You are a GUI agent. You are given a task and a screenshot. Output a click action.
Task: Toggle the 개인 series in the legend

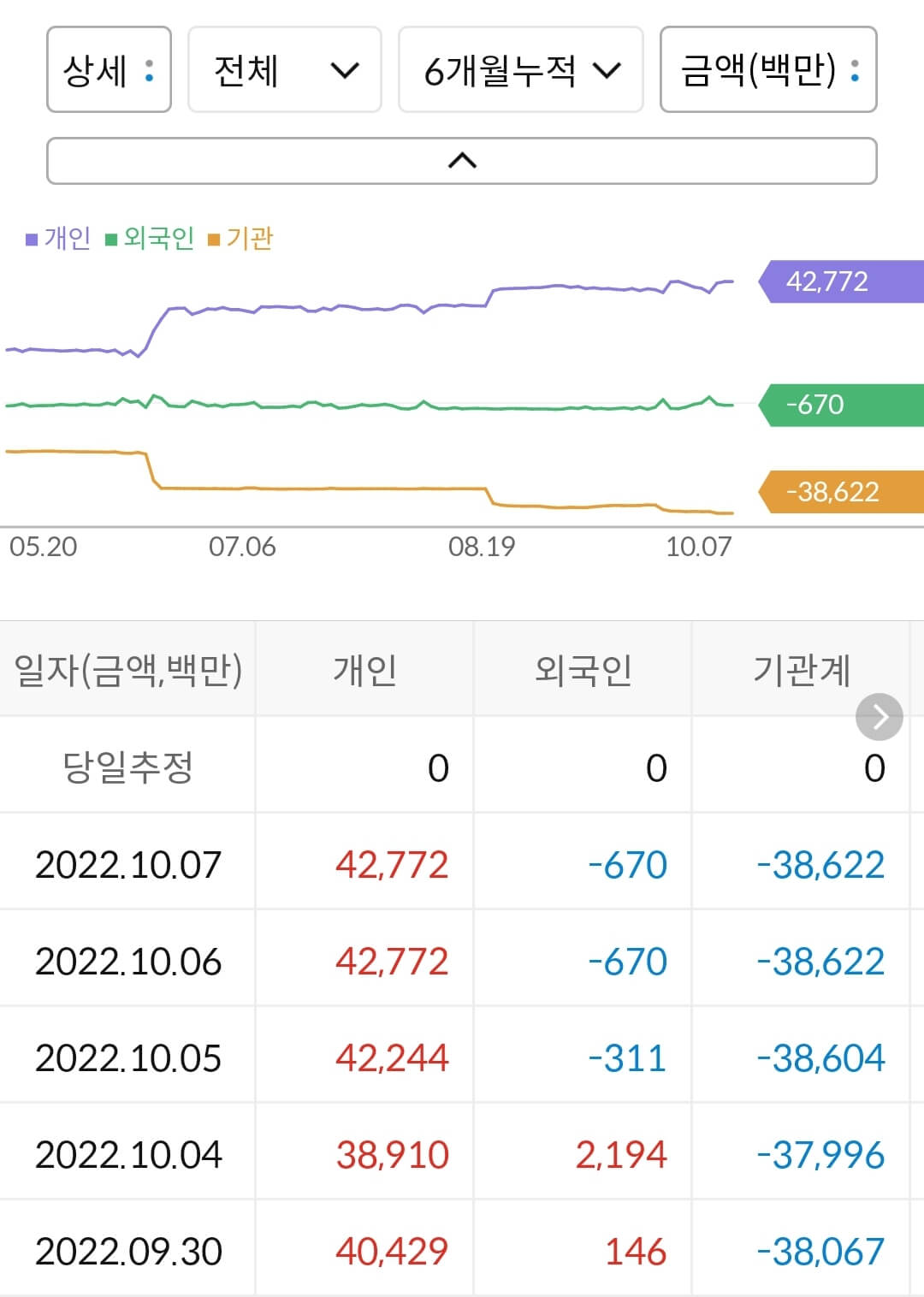click(67, 239)
